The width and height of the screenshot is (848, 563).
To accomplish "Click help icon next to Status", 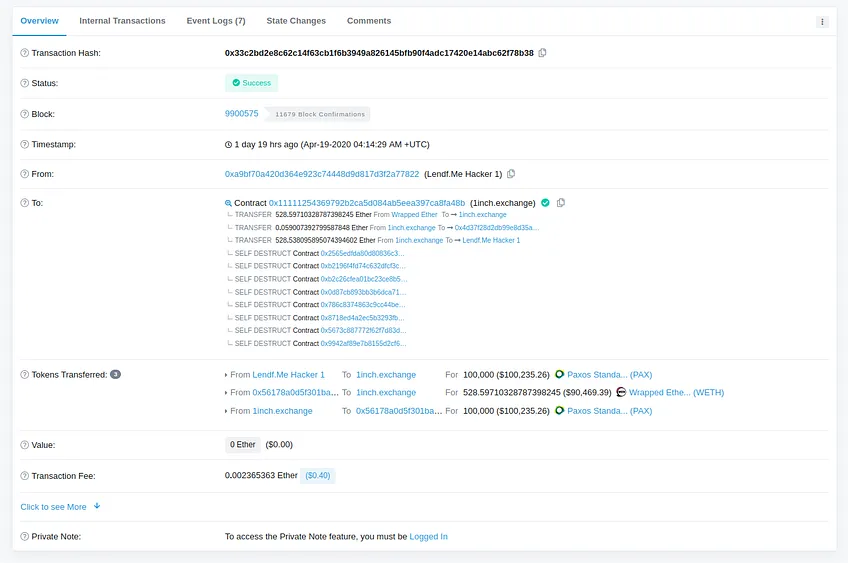I will [x=24, y=83].
